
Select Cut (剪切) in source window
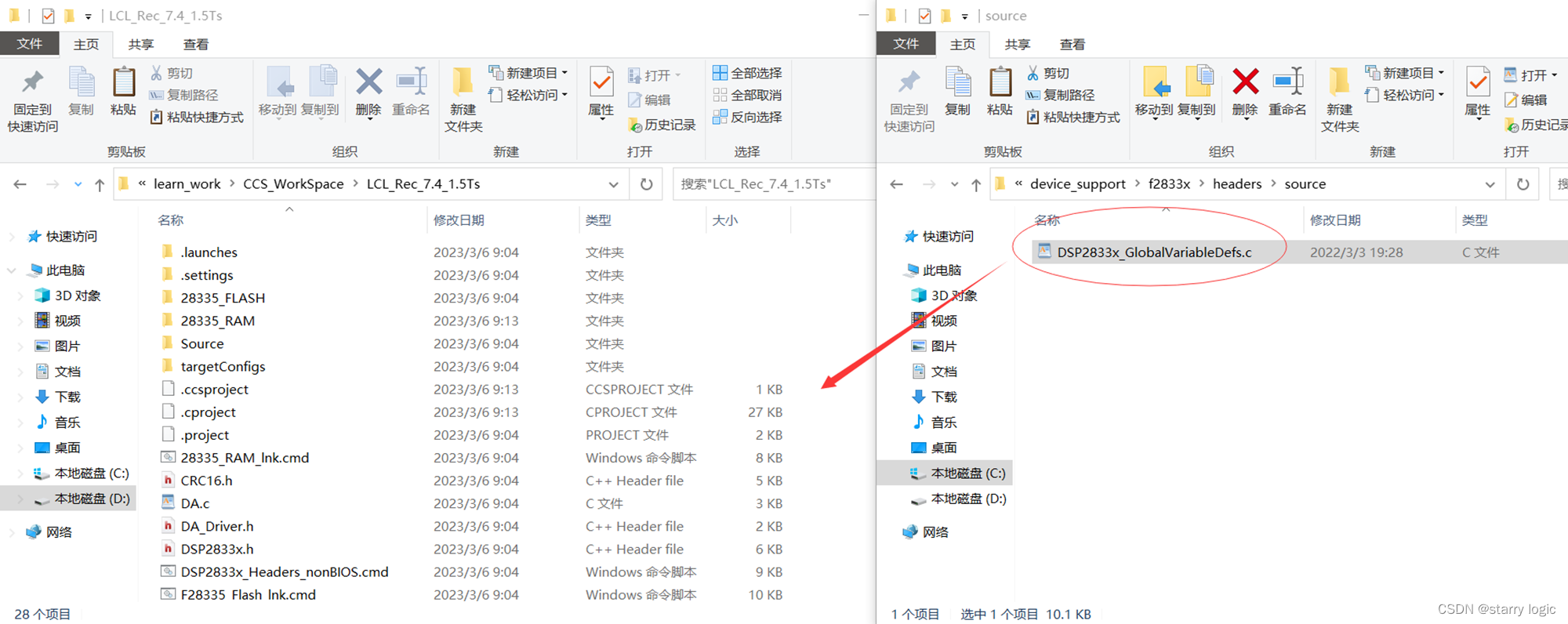[x=1048, y=73]
